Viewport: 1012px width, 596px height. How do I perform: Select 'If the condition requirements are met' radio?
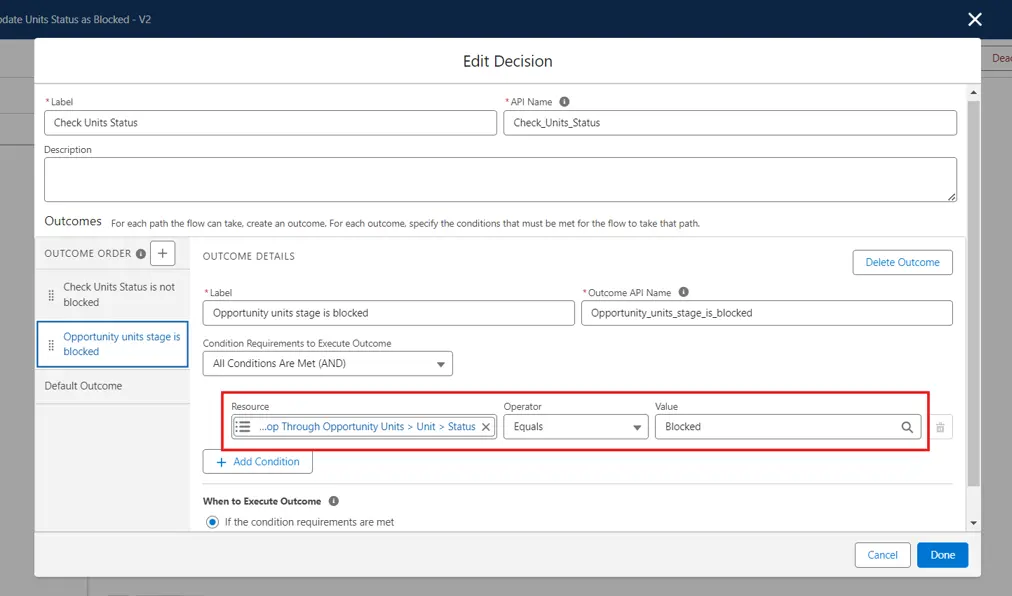click(x=211, y=522)
